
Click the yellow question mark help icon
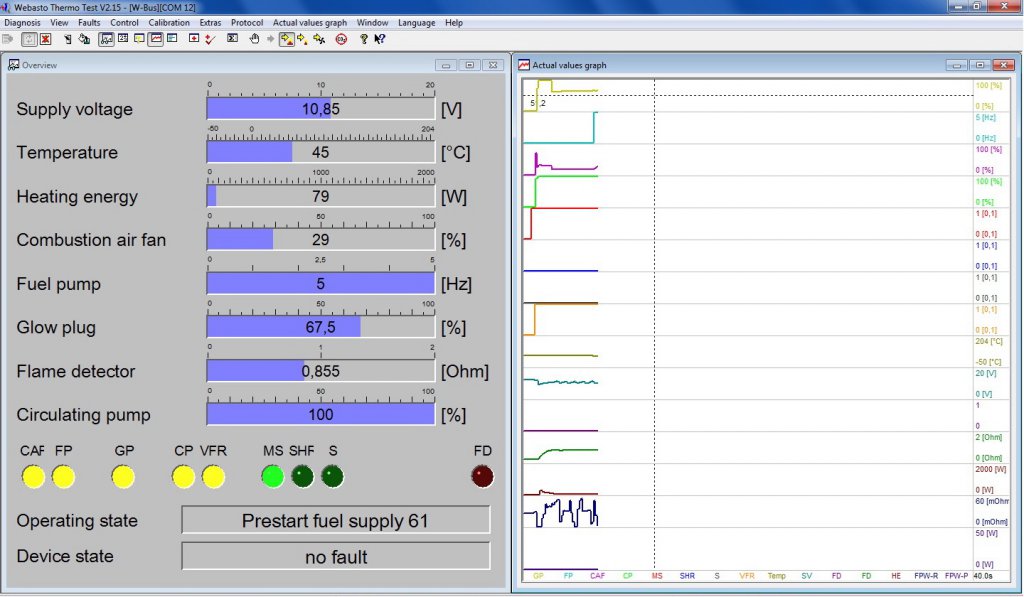[364, 39]
